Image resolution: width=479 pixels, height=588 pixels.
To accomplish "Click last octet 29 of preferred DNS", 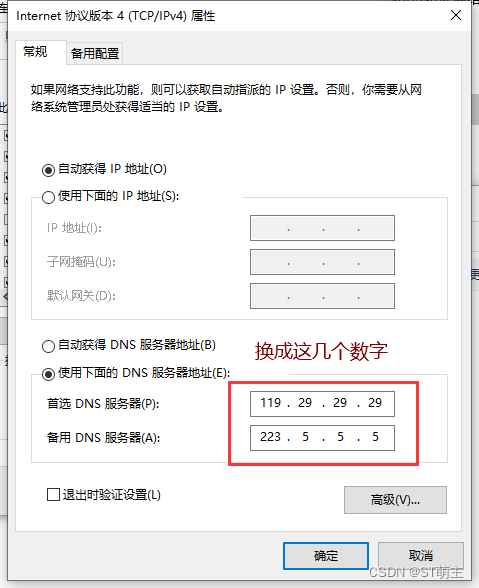I will [375, 403].
